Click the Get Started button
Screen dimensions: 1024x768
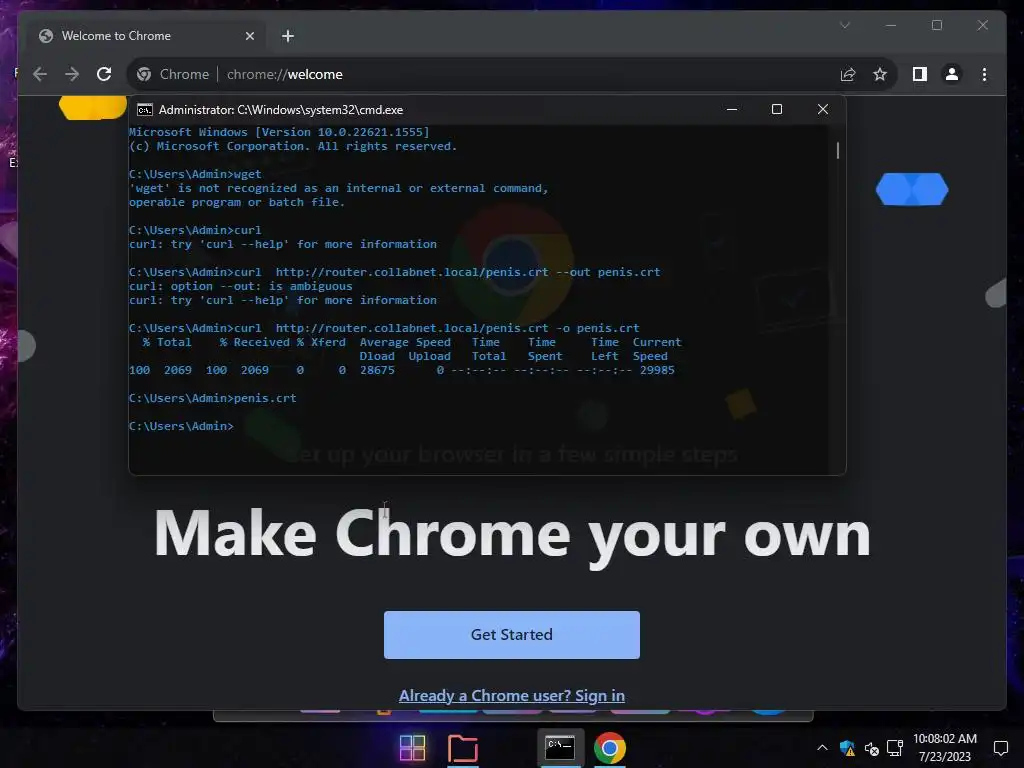coord(512,635)
